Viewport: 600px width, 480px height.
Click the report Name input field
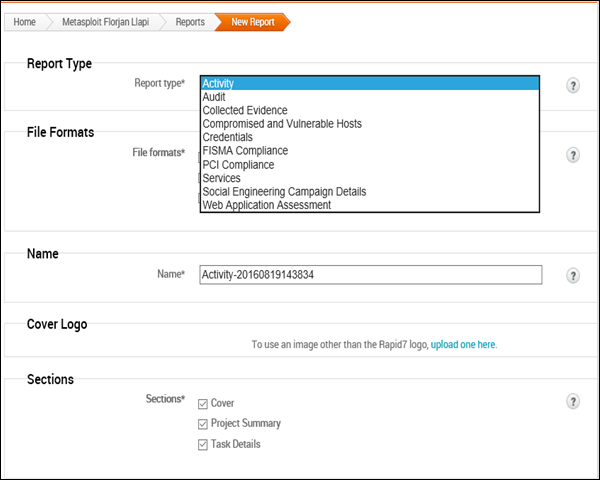pos(370,274)
